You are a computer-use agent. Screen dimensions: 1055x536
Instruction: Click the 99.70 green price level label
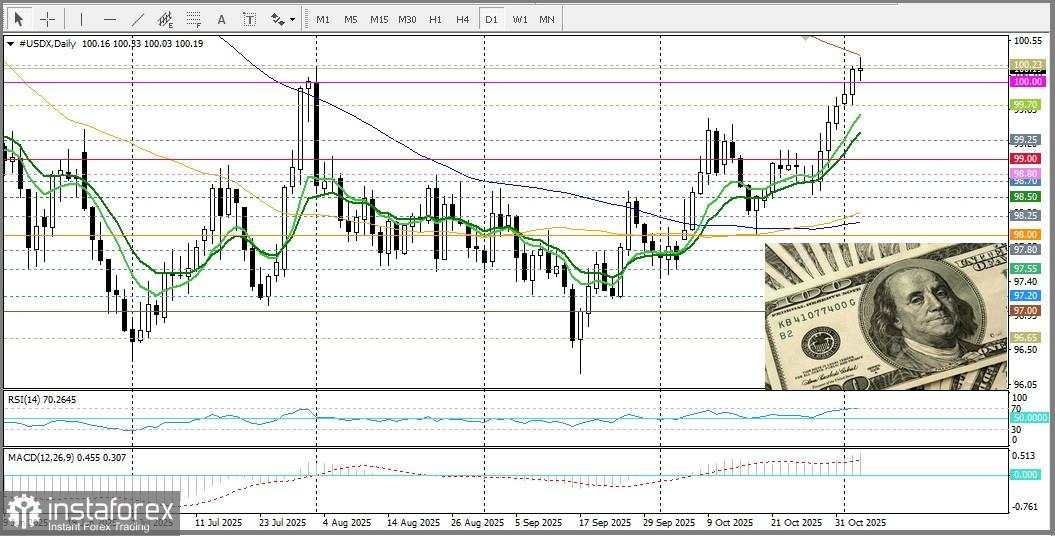tap(1026, 104)
